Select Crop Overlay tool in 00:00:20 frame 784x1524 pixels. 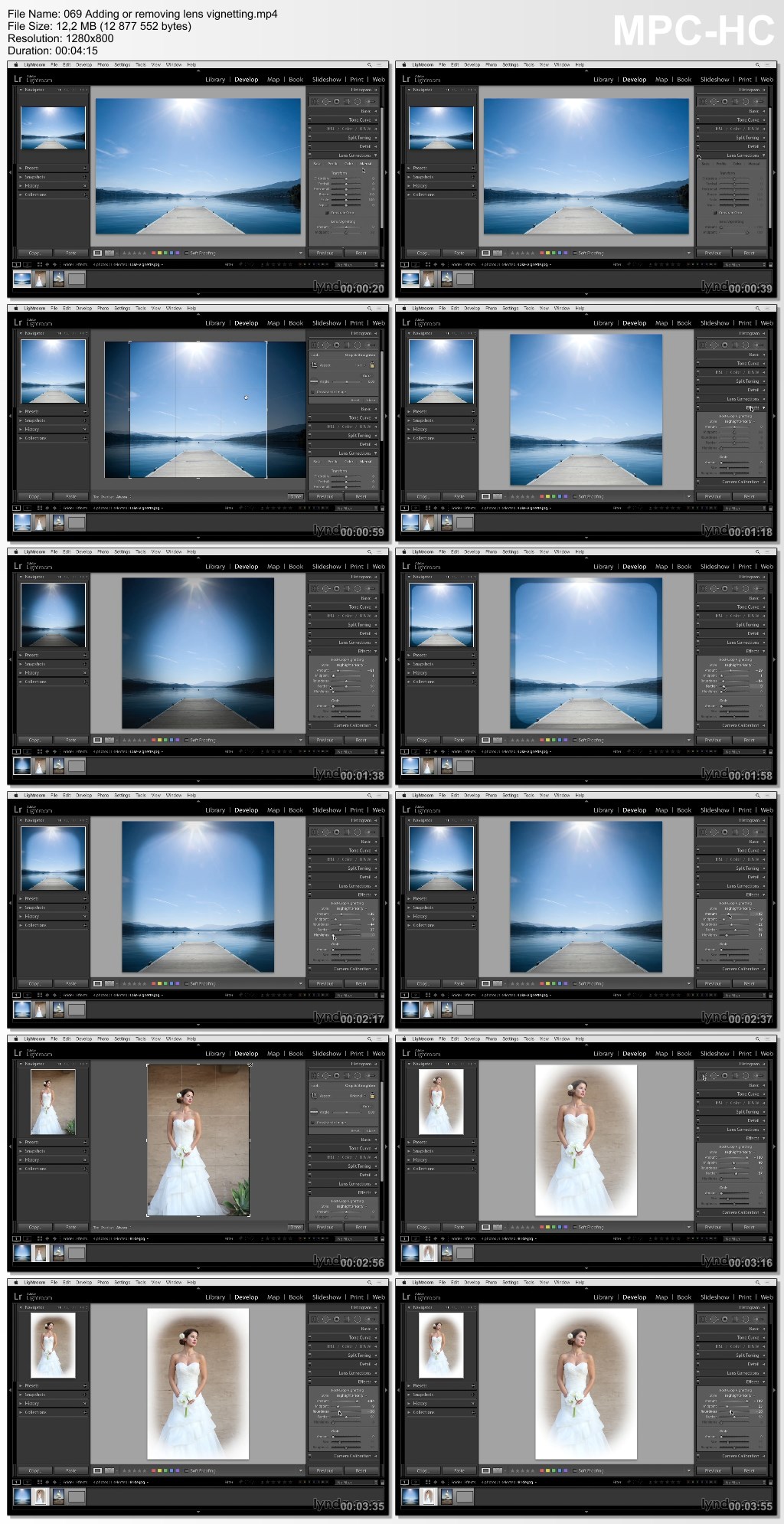tap(315, 101)
